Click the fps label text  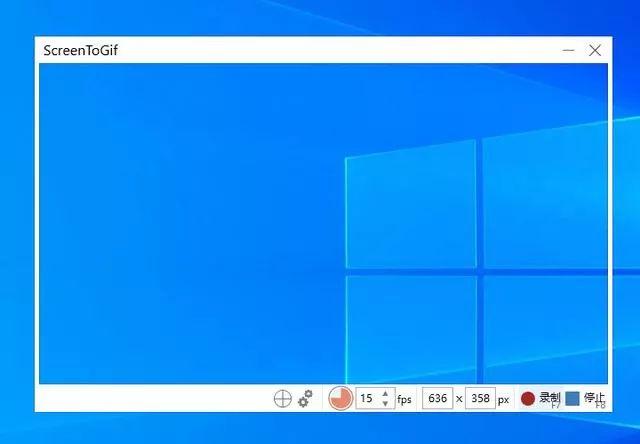[404, 399]
